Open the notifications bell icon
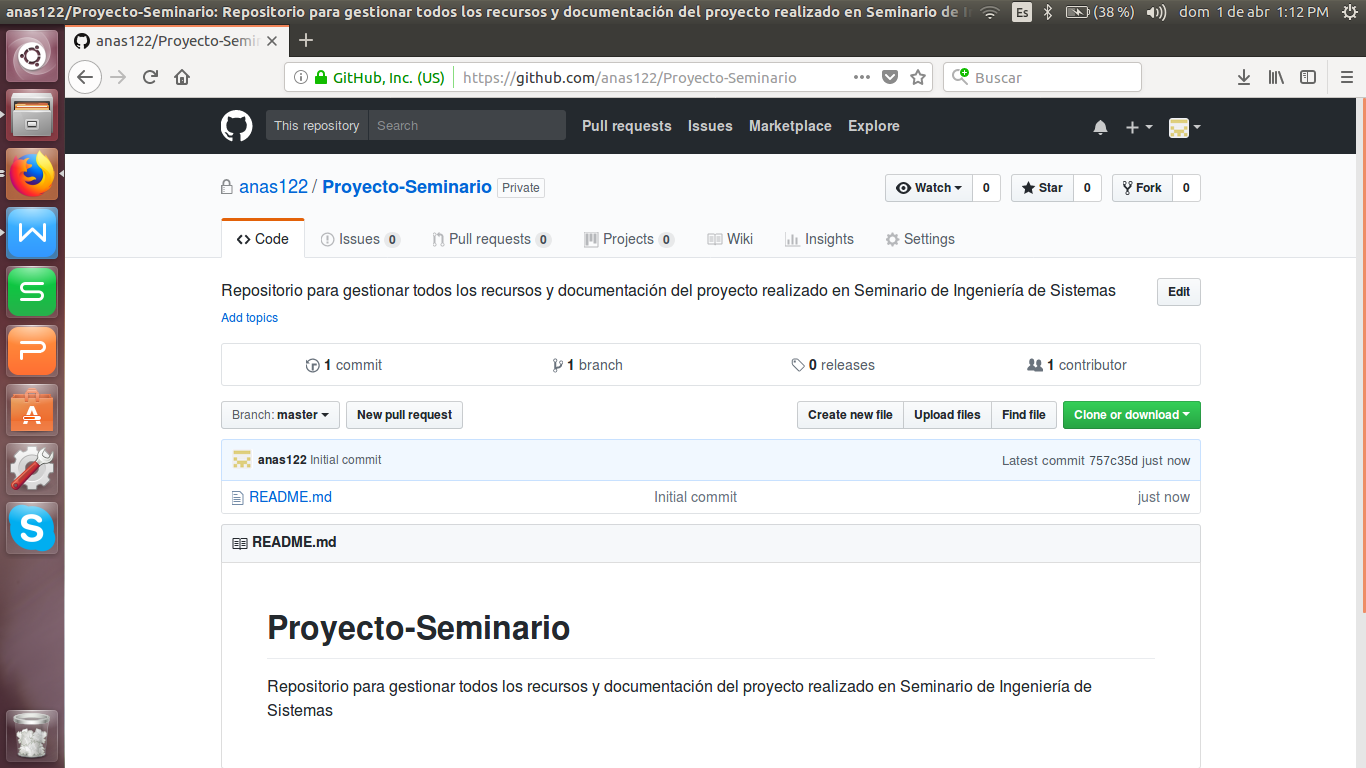This screenshot has height=768, width=1366. point(1100,127)
